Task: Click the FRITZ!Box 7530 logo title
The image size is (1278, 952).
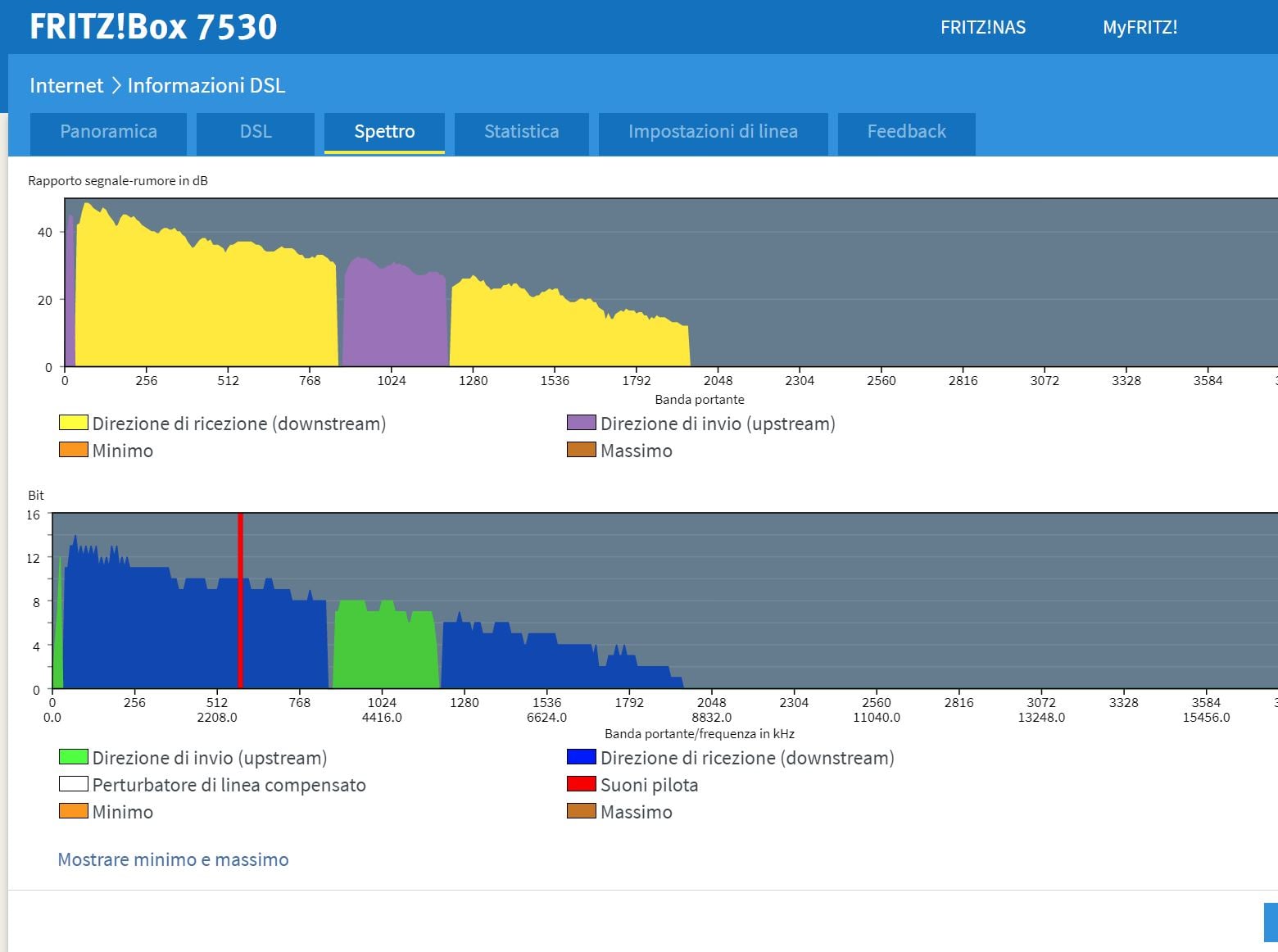Action: click(x=153, y=27)
